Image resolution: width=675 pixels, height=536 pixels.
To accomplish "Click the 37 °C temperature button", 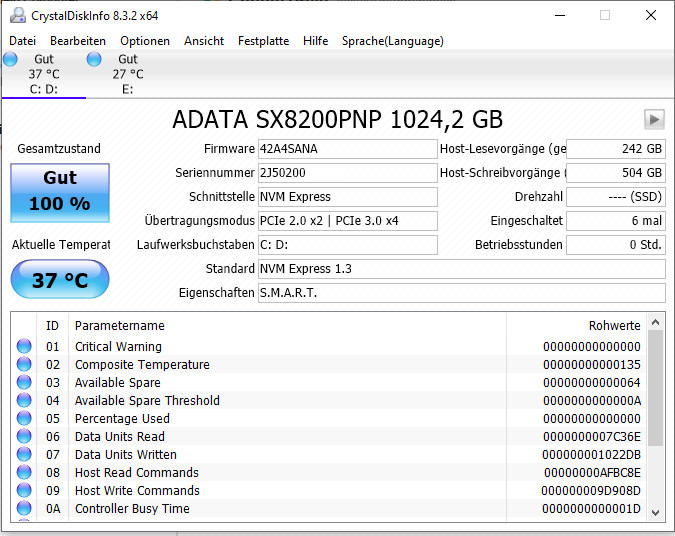I will (60, 279).
